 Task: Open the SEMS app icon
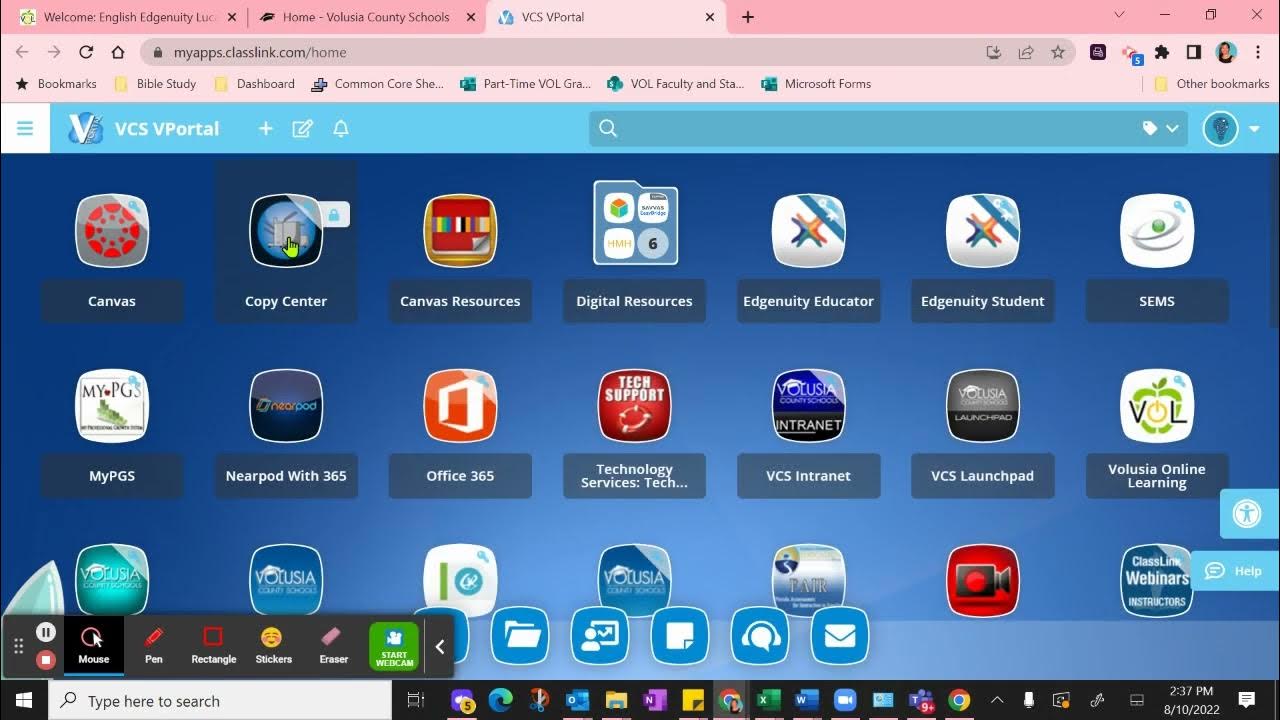1157,231
